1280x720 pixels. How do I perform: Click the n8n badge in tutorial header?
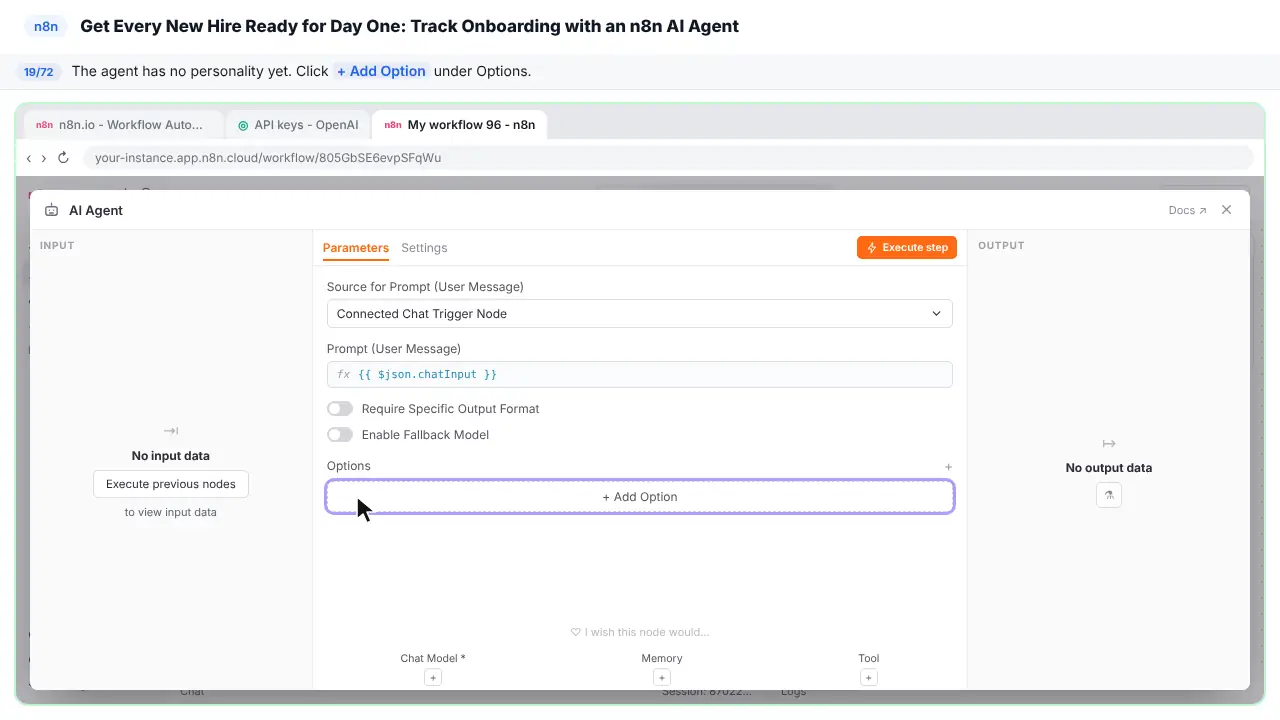tap(46, 26)
